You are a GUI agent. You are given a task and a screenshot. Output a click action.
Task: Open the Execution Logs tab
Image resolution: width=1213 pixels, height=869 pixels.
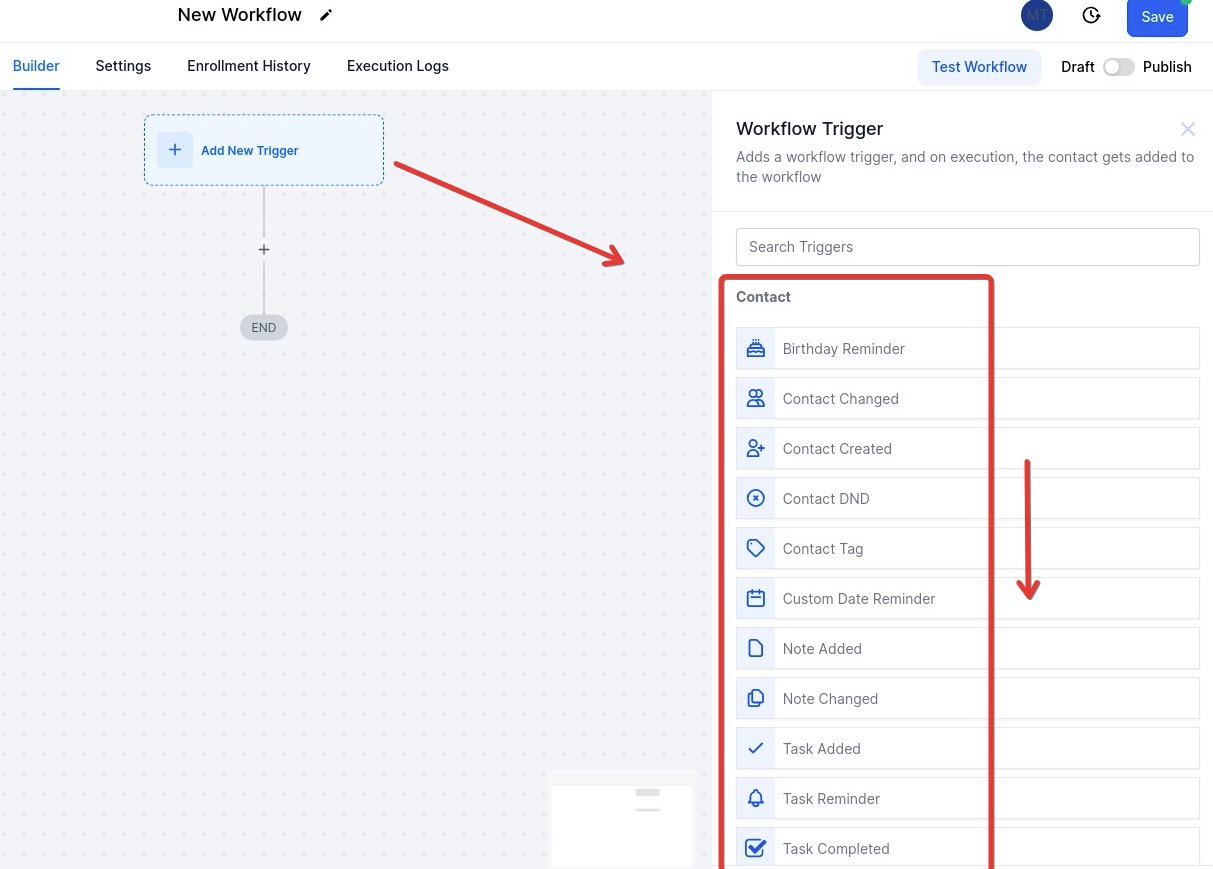coord(398,66)
